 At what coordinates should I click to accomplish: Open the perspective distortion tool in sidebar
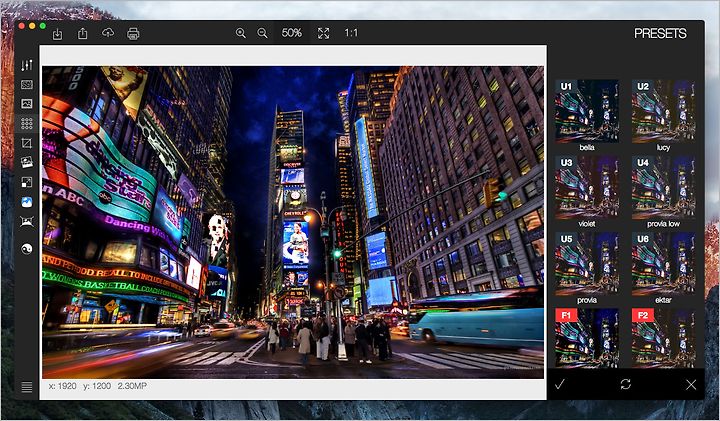[x=27, y=222]
